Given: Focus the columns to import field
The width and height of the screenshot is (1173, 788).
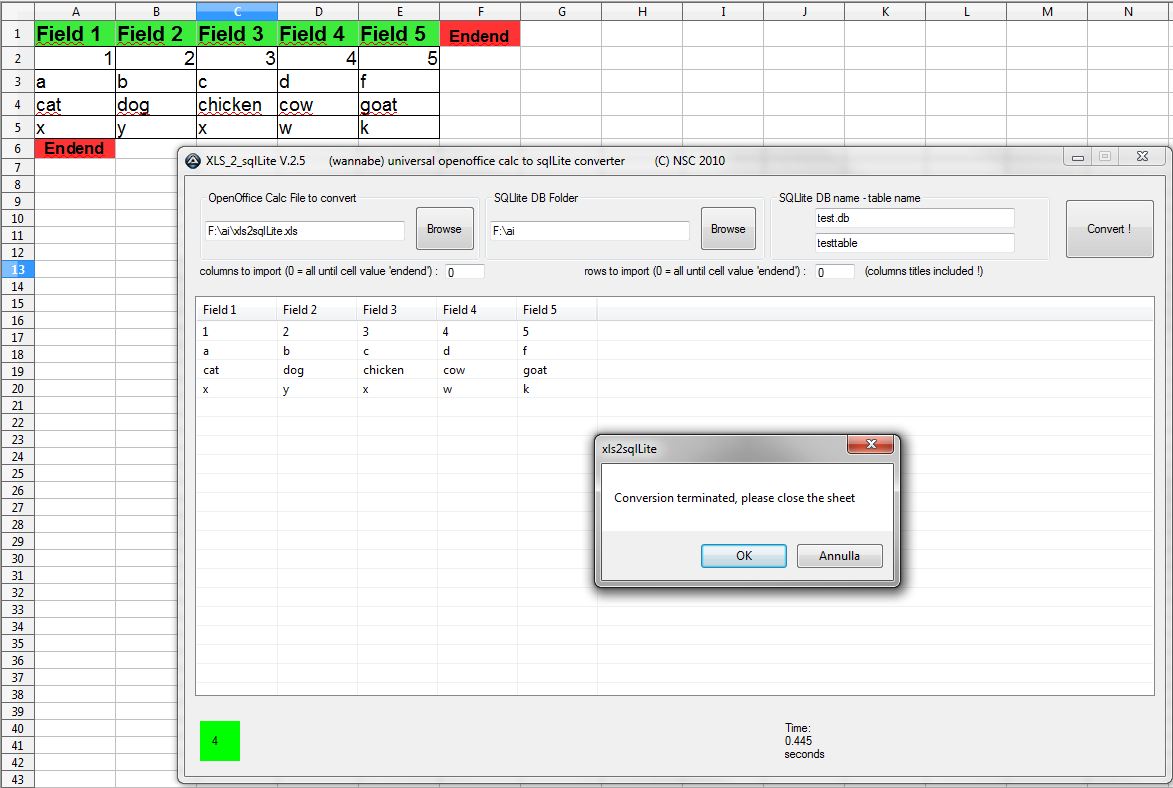Looking at the screenshot, I should tap(465, 272).
